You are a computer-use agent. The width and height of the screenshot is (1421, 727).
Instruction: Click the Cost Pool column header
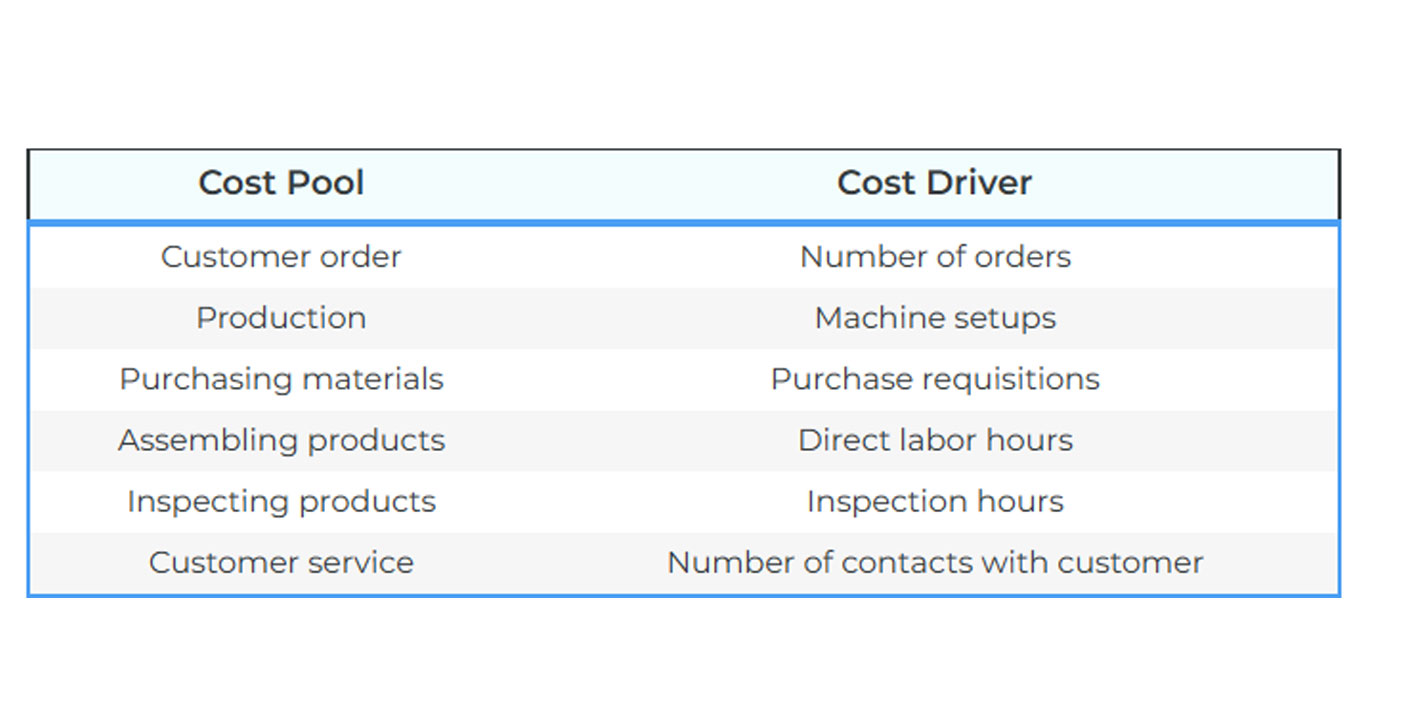click(x=281, y=183)
